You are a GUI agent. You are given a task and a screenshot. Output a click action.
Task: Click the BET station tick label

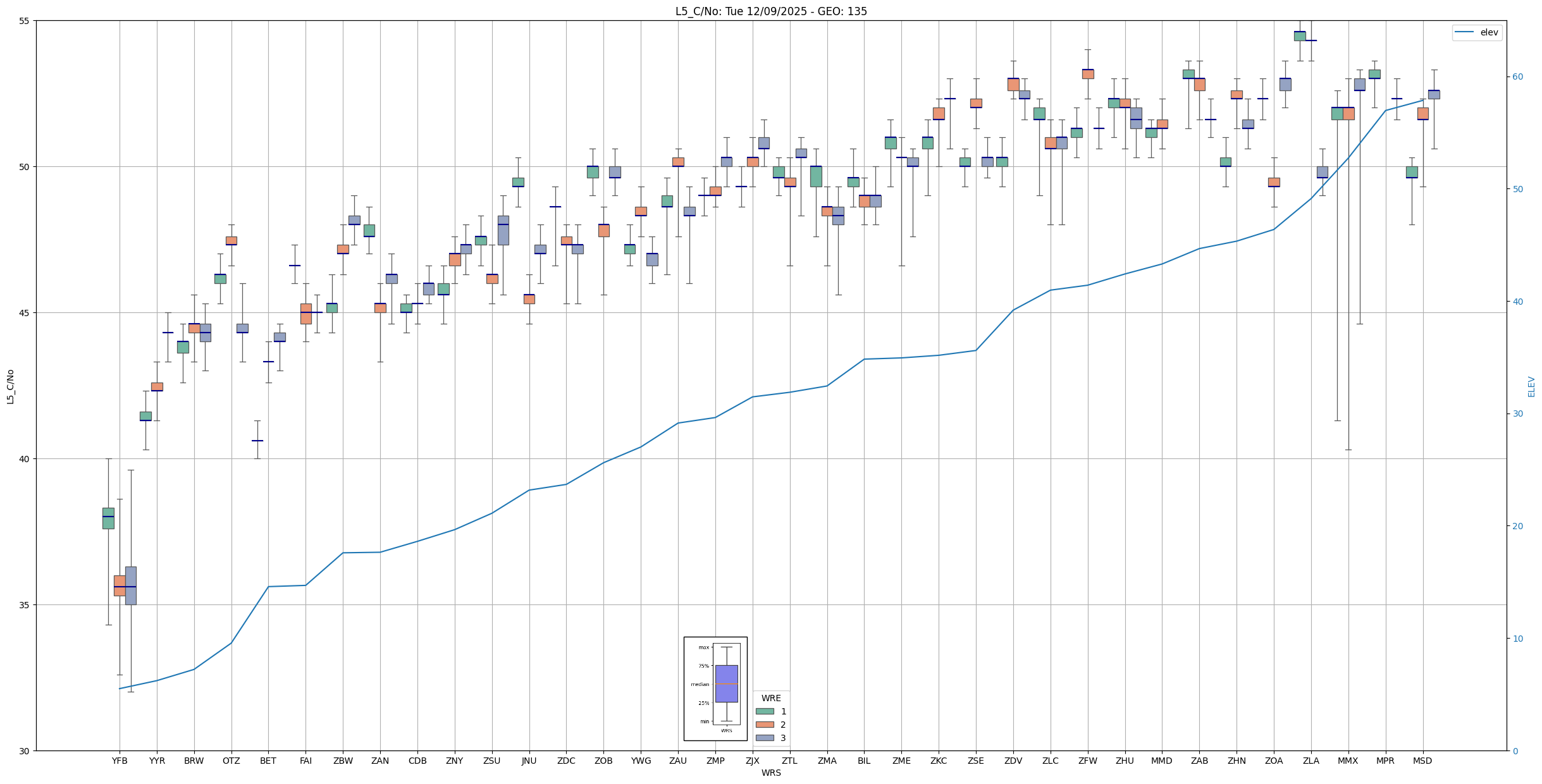[x=268, y=761]
